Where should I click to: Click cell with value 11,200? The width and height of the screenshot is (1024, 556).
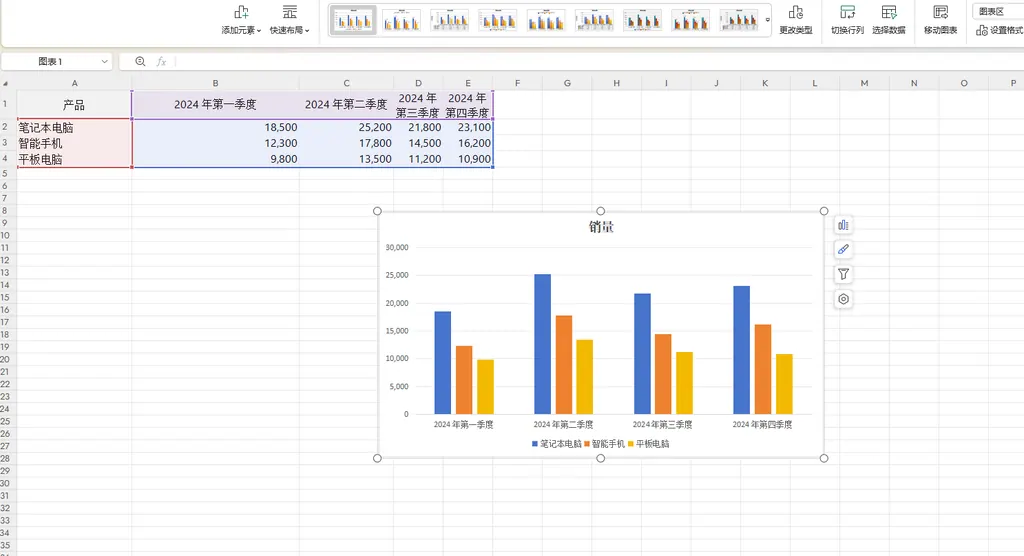tap(419, 159)
